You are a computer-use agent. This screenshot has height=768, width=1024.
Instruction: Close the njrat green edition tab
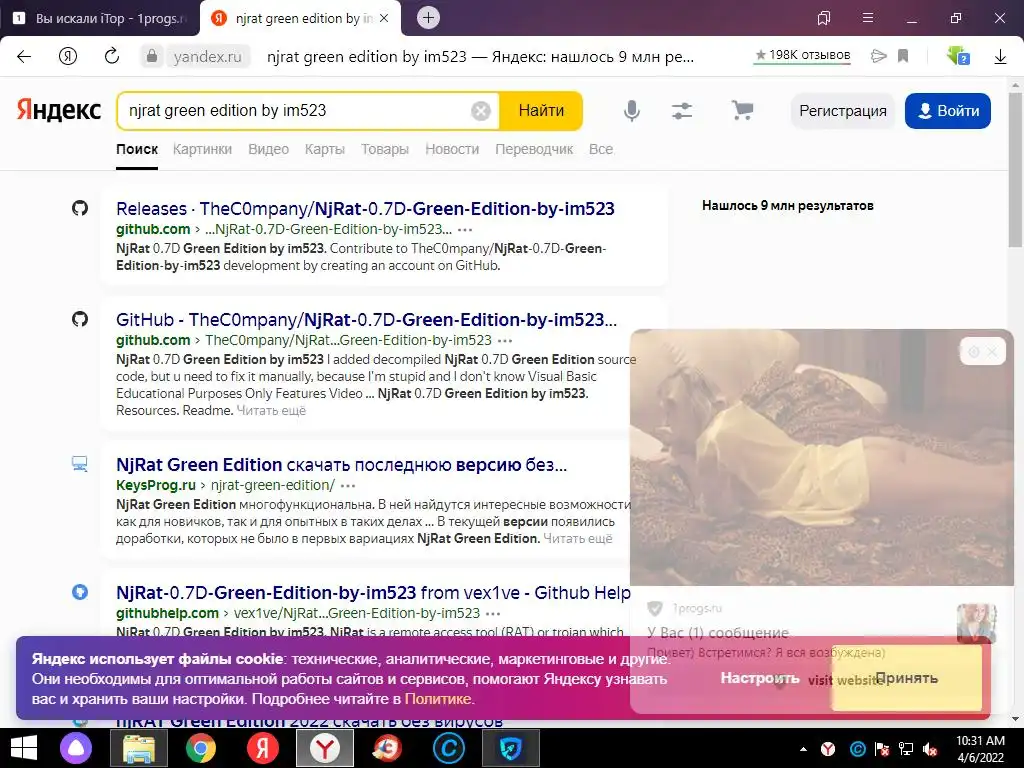click(x=384, y=18)
